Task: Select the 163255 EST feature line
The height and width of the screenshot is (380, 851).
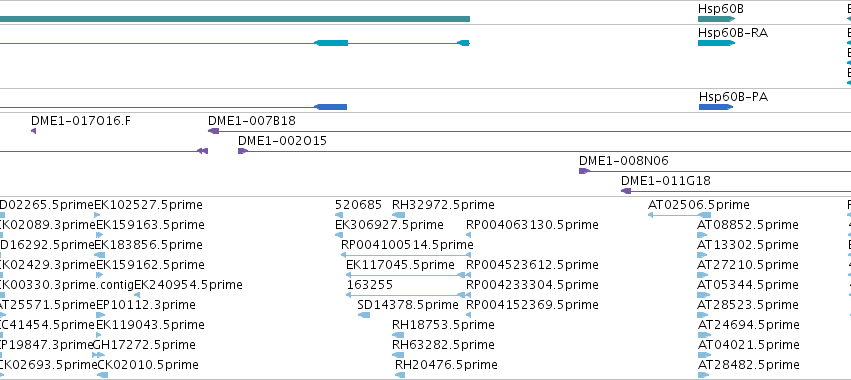Action: tap(406, 295)
